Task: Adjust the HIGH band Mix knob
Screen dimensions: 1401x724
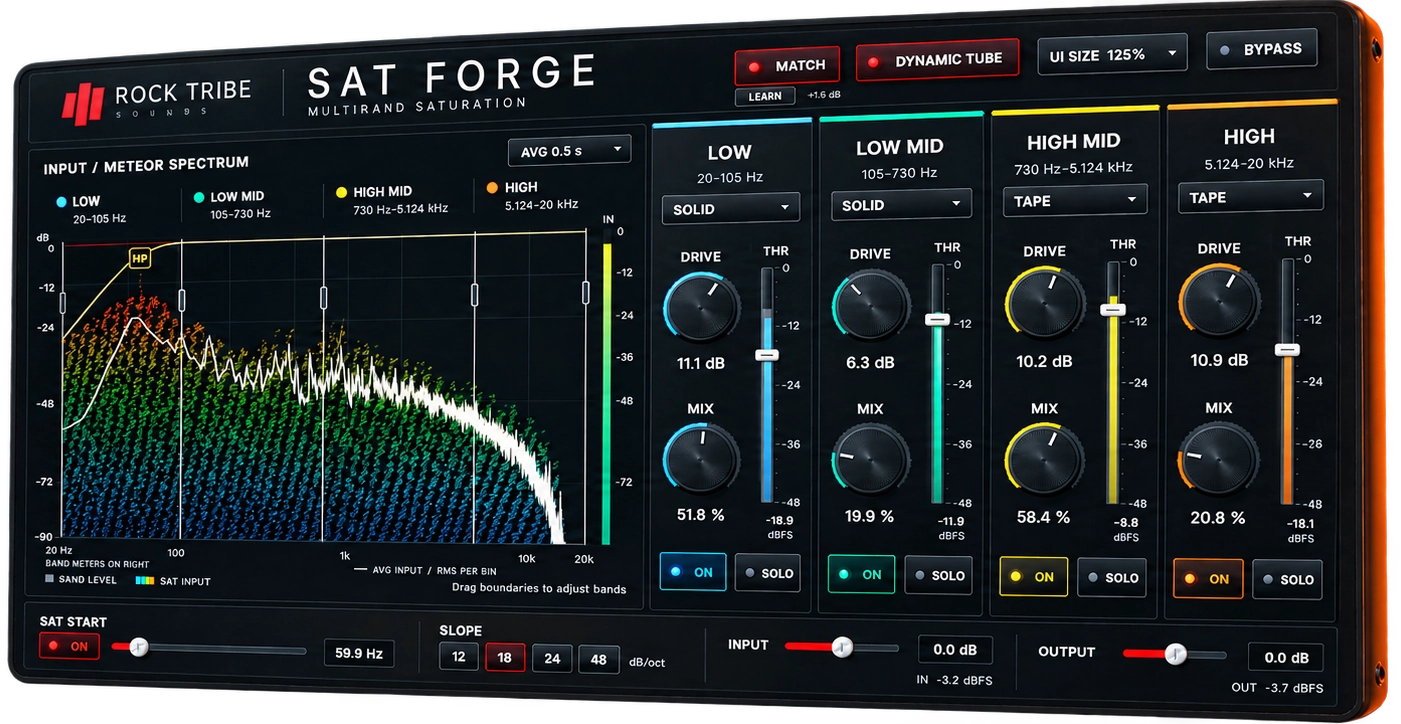Action: point(1219,462)
